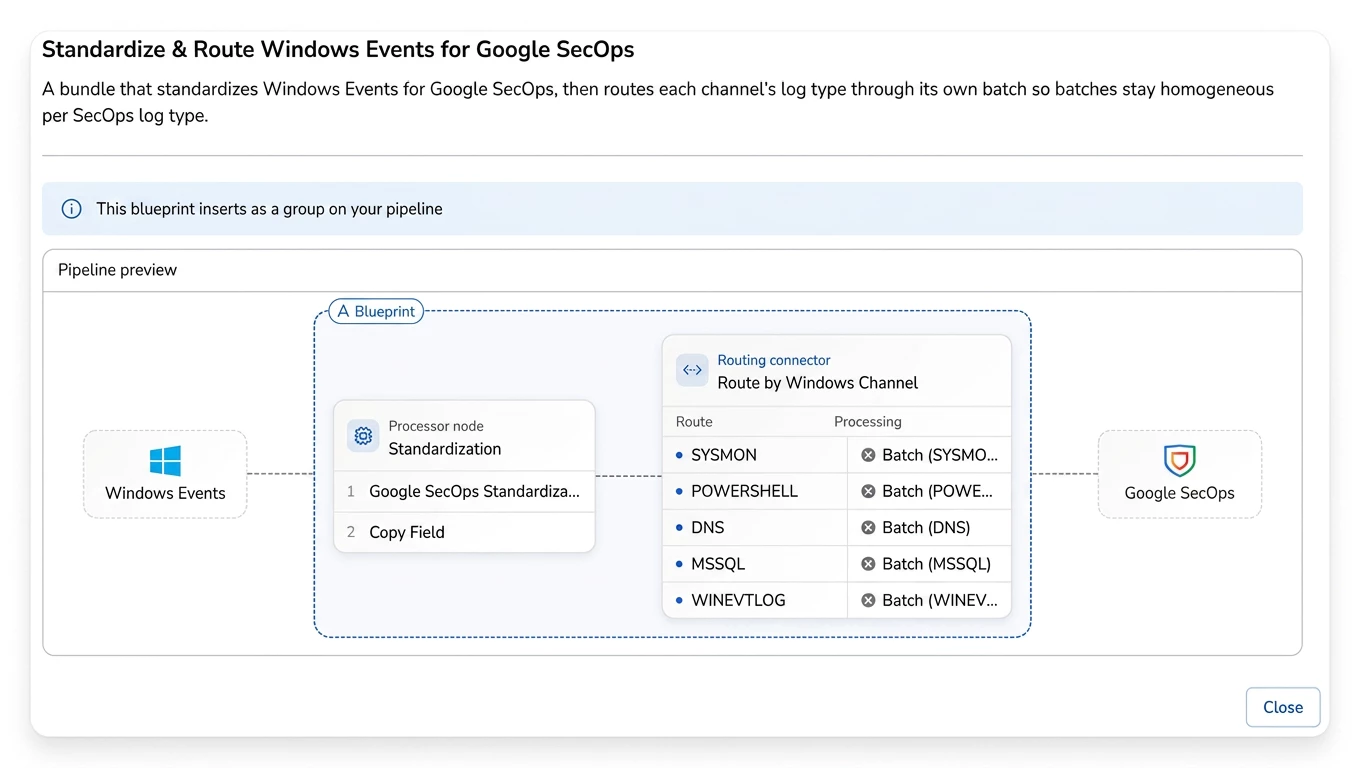
Task: Click the POWERSHELL route bullet dot
Action: point(679,491)
